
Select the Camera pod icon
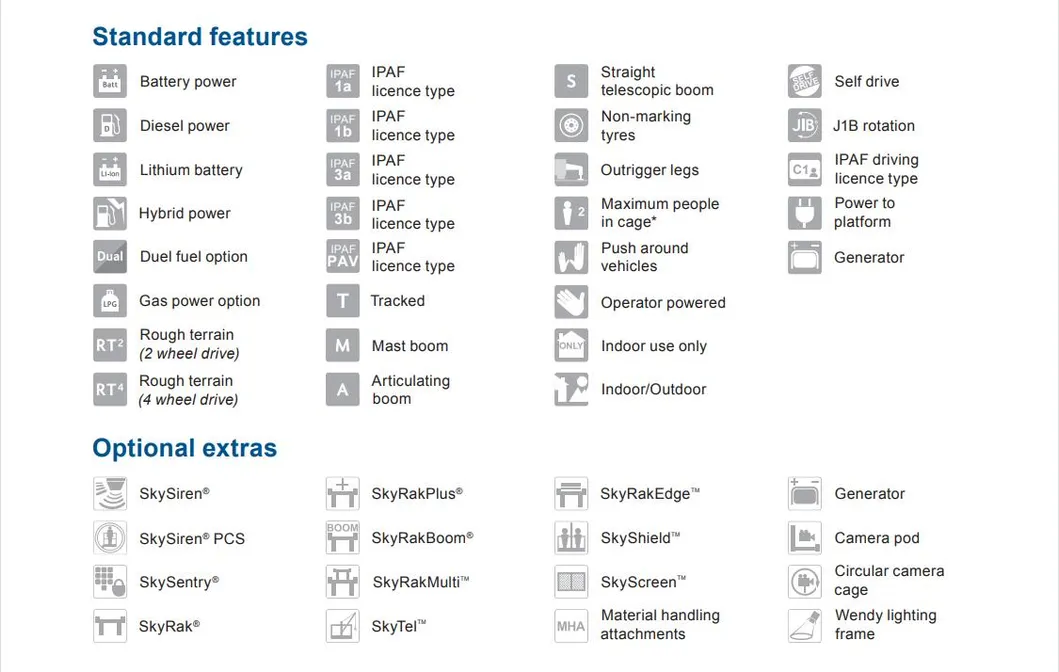coord(804,538)
